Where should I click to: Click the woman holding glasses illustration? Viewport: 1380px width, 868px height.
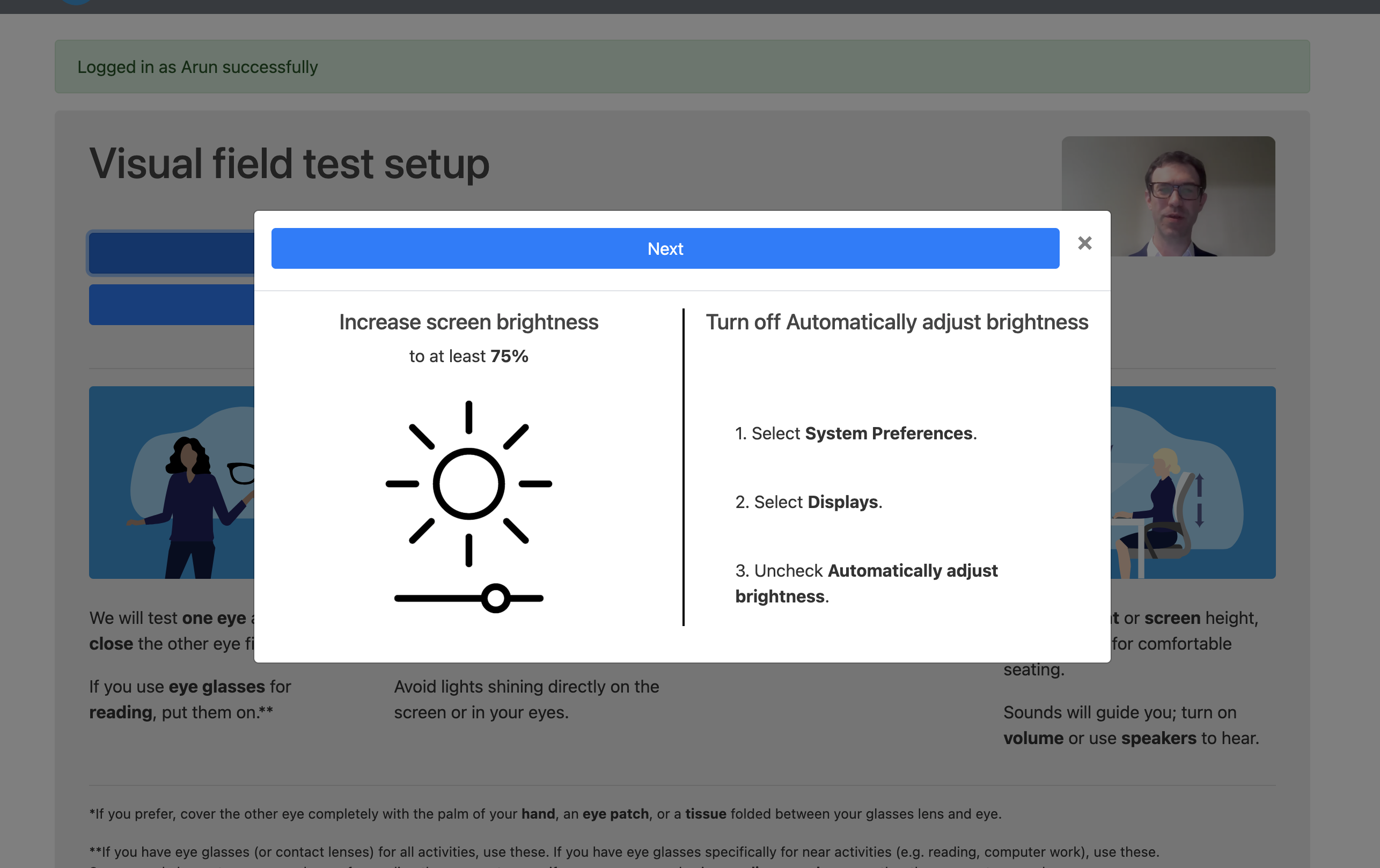coord(172,482)
